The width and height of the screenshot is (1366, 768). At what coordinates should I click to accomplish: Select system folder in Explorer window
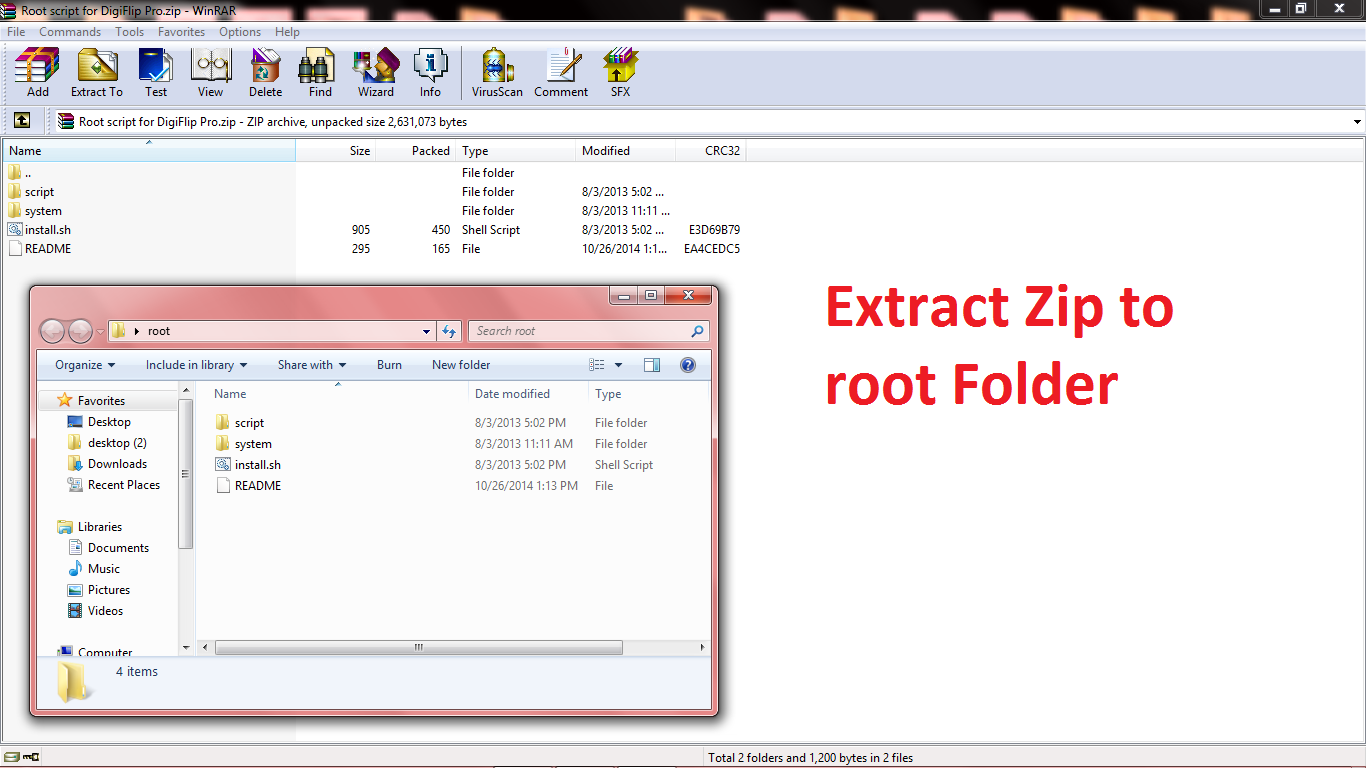[243, 444]
